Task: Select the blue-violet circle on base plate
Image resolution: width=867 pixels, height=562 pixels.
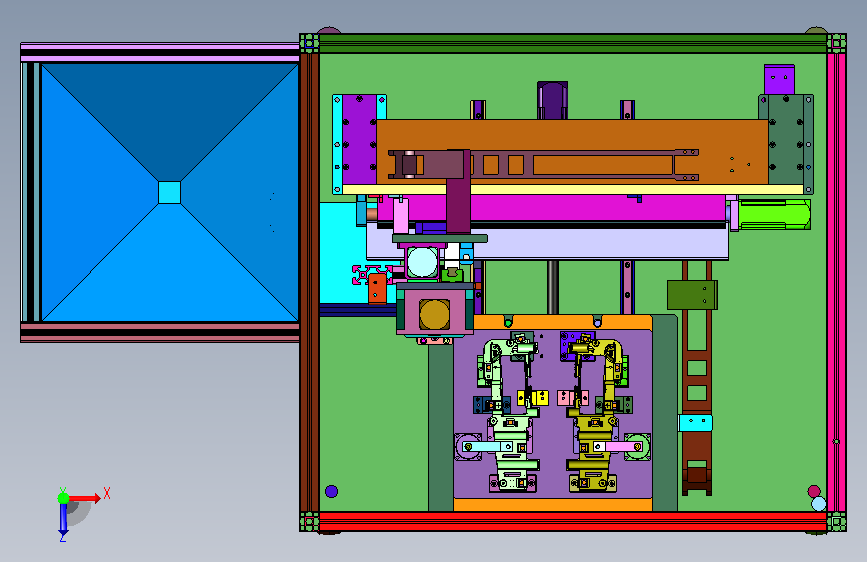Action: tap(331, 491)
